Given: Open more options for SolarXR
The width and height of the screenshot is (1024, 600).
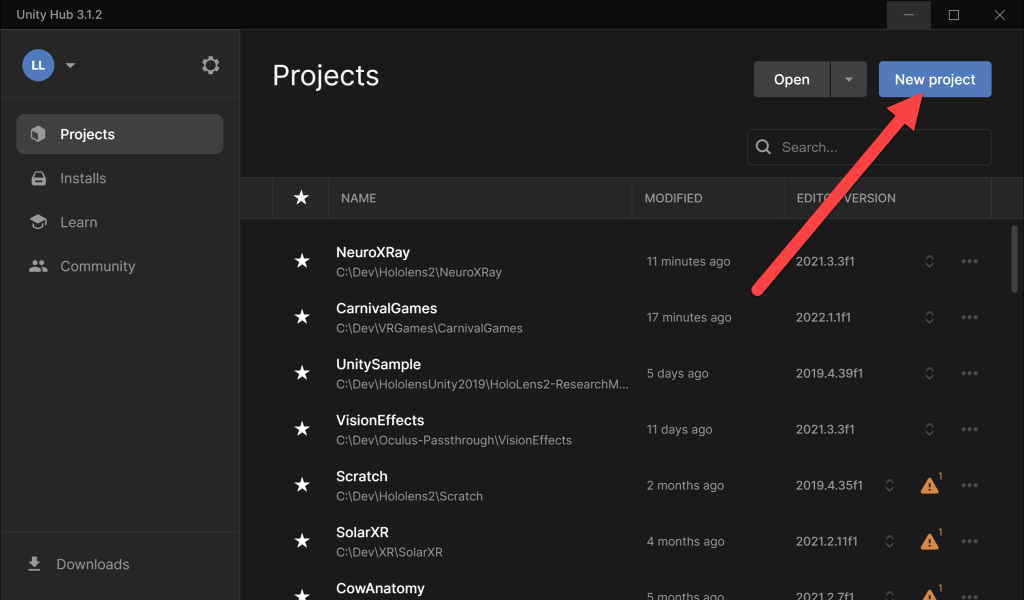Looking at the screenshot, I should 969,541.
